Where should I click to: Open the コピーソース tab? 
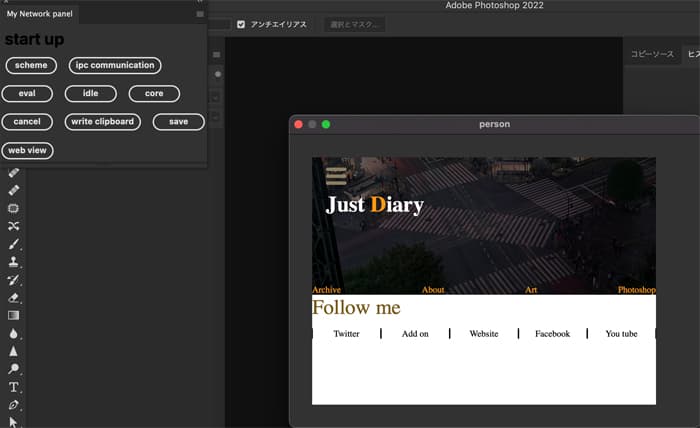tap(652, 54)
